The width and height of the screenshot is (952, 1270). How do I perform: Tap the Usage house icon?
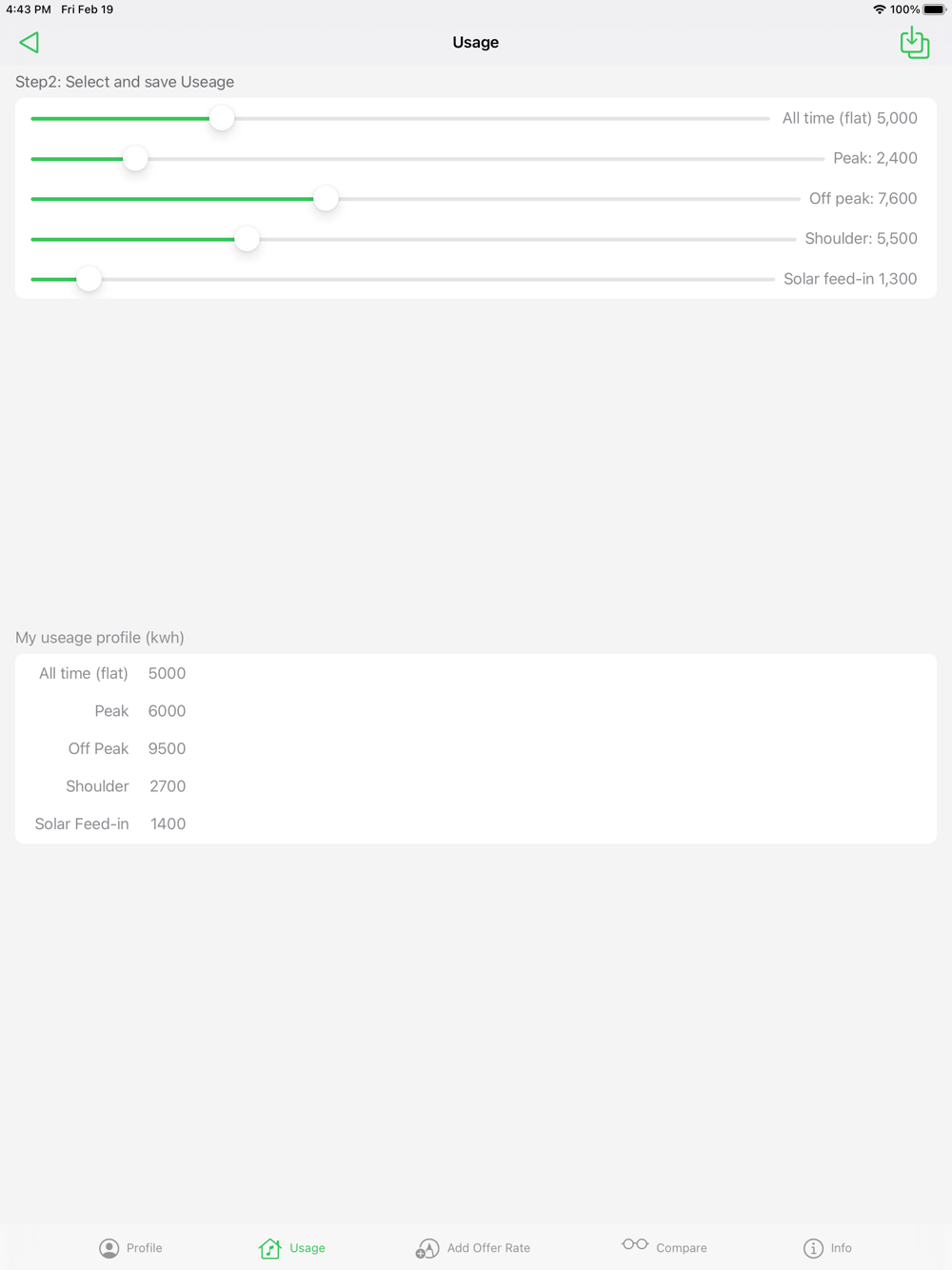click(x=270, y=1248)
